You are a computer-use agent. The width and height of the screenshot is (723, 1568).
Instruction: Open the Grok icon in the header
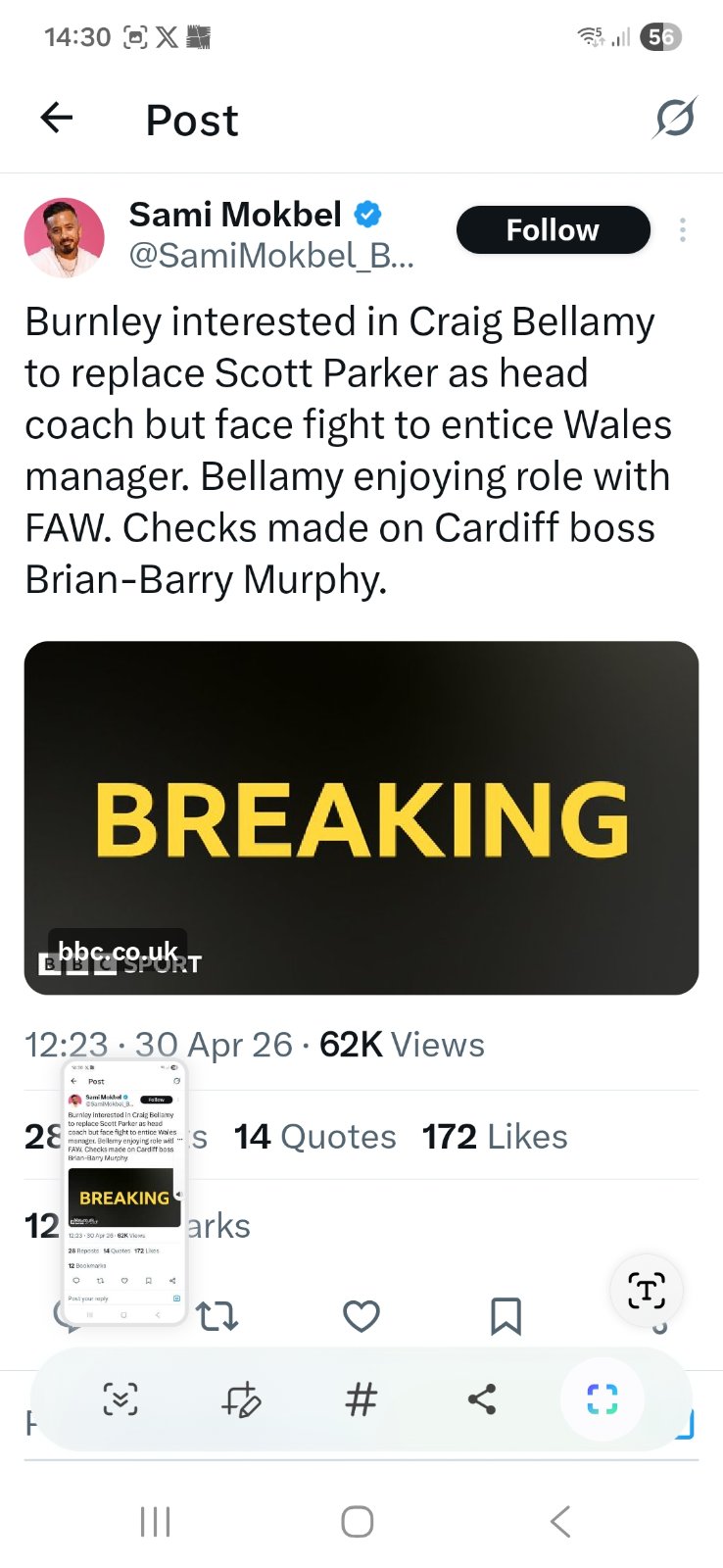point(675,119)
